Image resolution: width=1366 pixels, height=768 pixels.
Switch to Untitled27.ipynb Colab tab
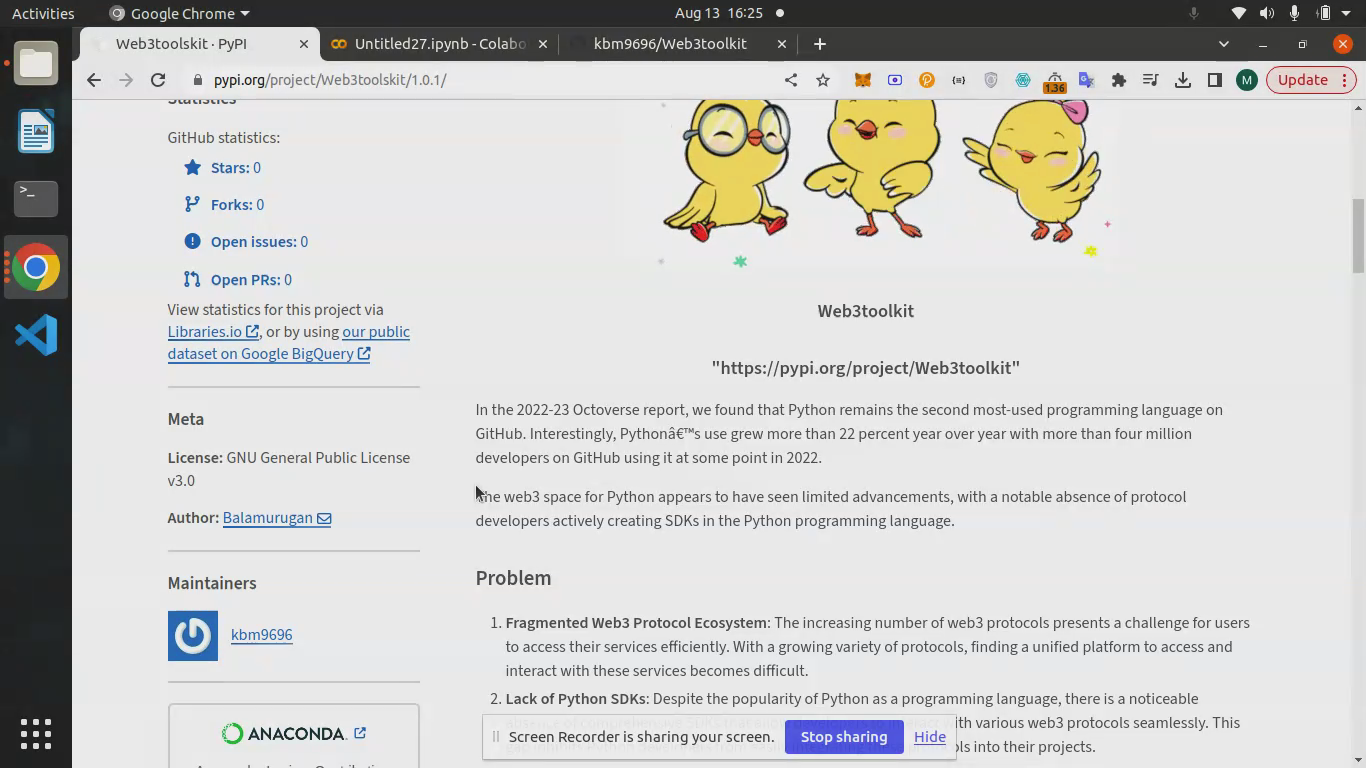[440, 44]
